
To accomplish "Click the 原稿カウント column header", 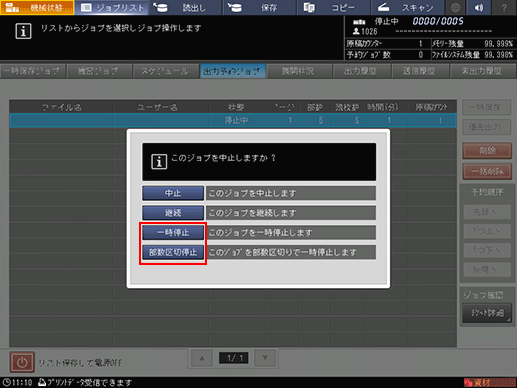I will [x=431, y=107].
